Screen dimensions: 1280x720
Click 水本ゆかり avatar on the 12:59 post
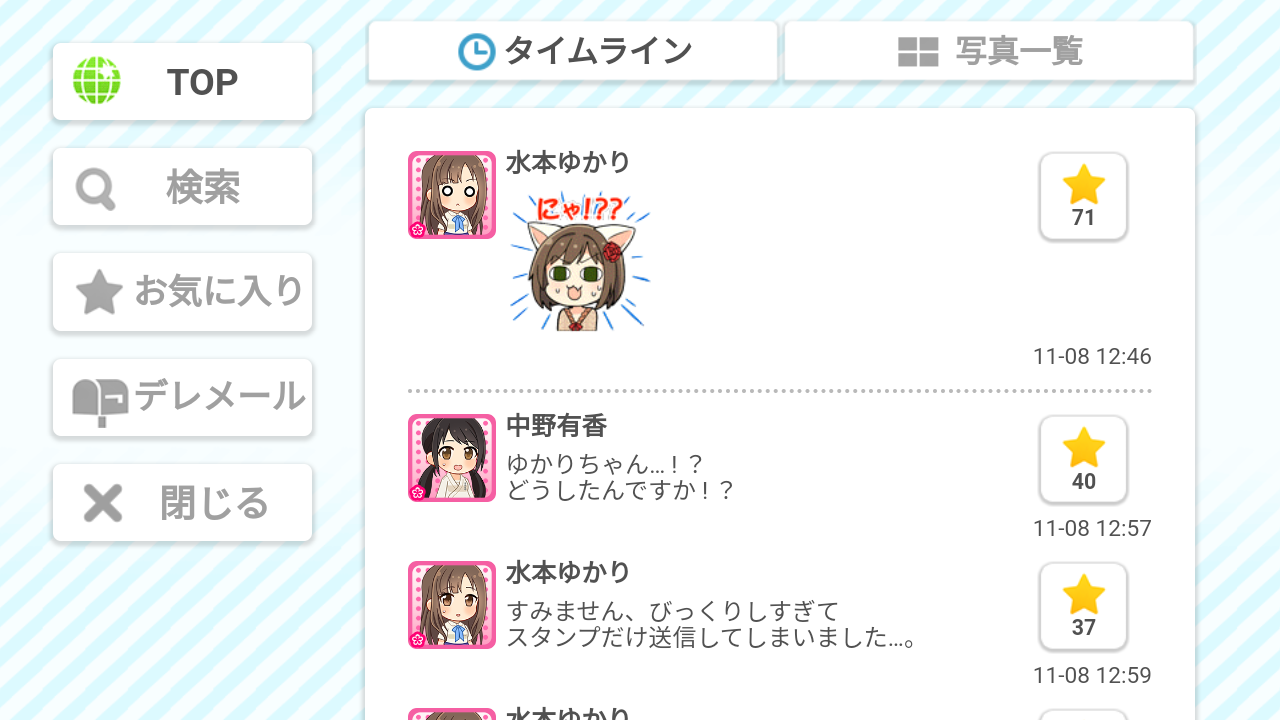(x=452, y=605)
